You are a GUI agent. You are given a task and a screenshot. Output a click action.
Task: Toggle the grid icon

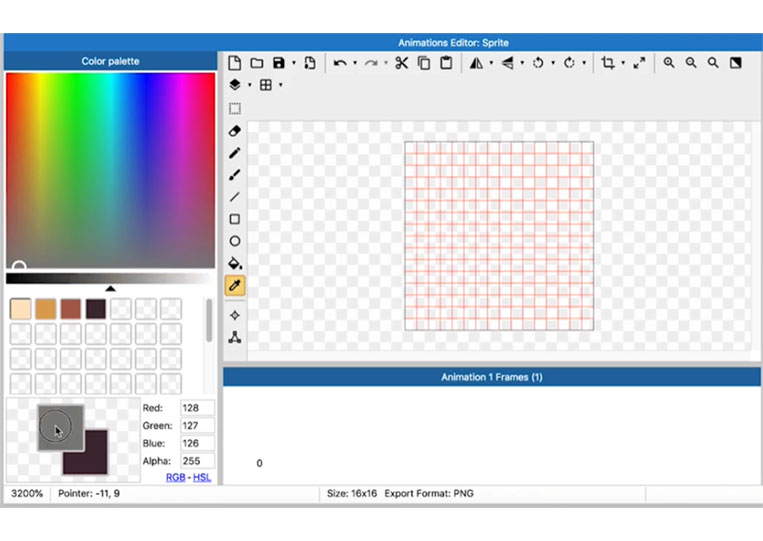[x=266, y=85]
